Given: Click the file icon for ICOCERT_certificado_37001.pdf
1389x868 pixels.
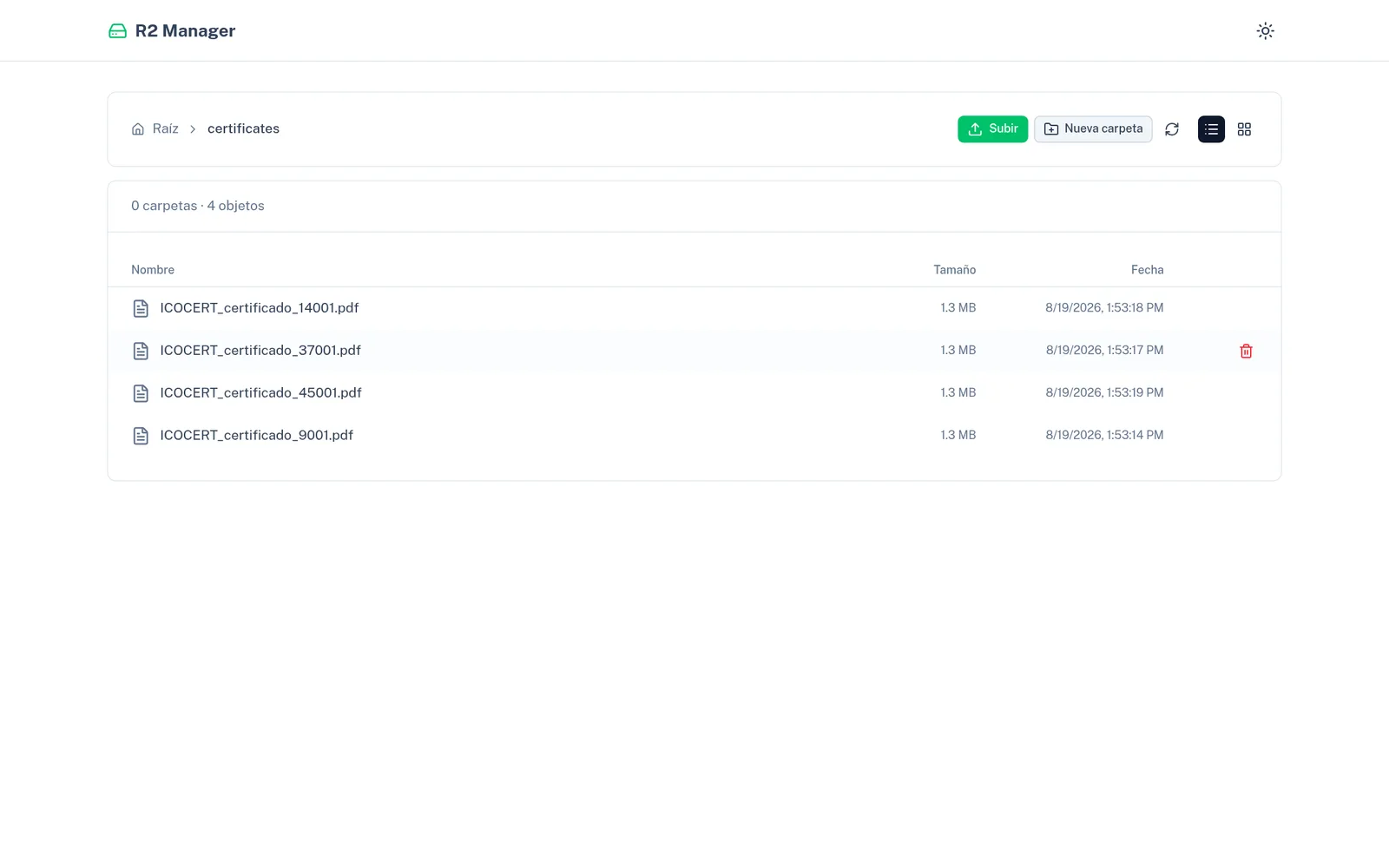Looking at the screenshot, I should (x=141, y=351).
